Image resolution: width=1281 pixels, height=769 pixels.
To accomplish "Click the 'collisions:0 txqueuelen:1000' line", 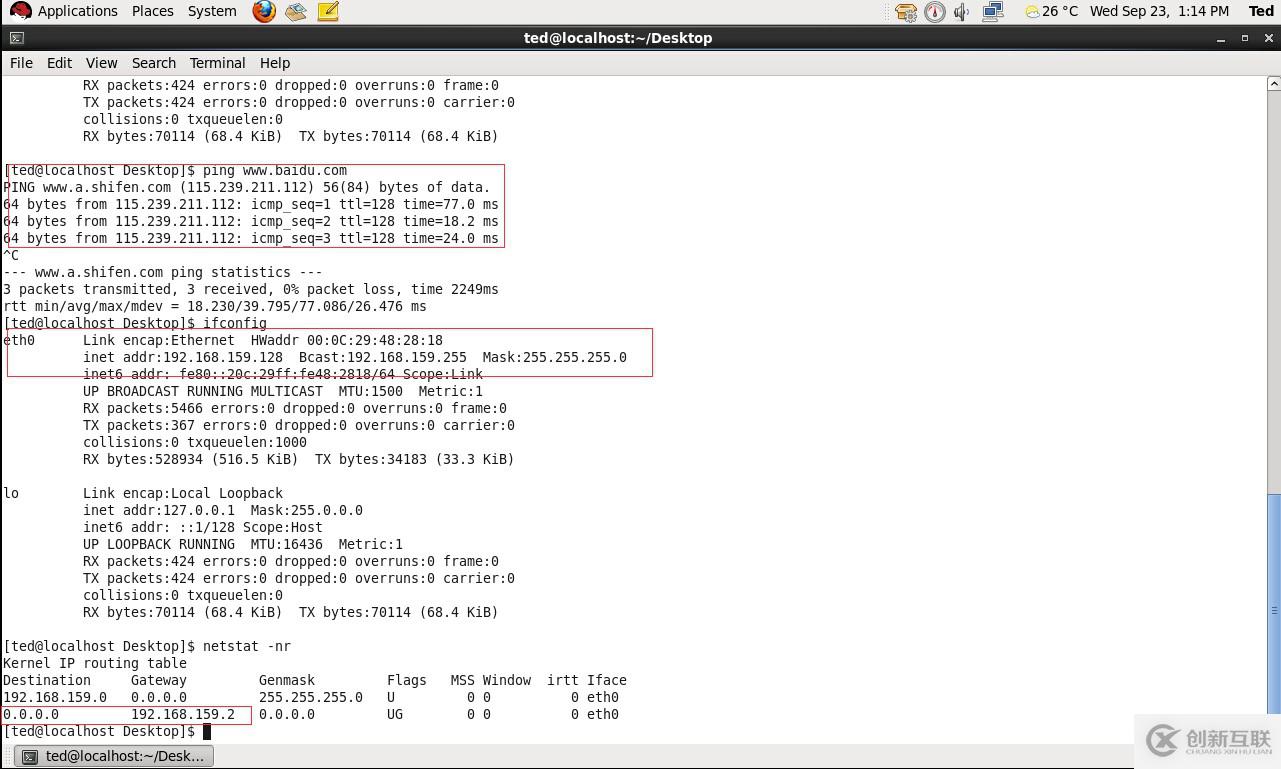I will (x=195, y=442).
